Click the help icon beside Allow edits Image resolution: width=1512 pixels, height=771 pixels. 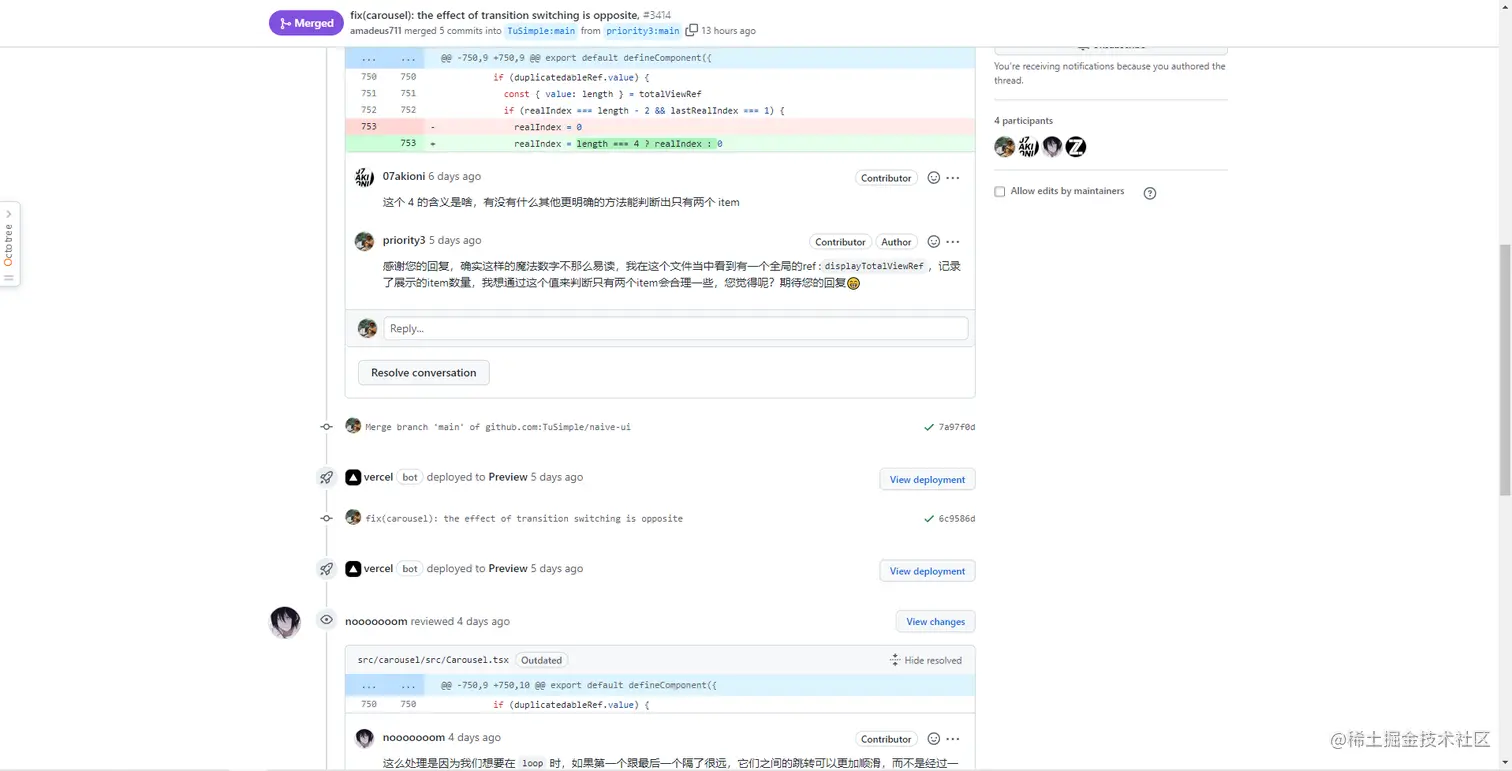click(1149, 193)
